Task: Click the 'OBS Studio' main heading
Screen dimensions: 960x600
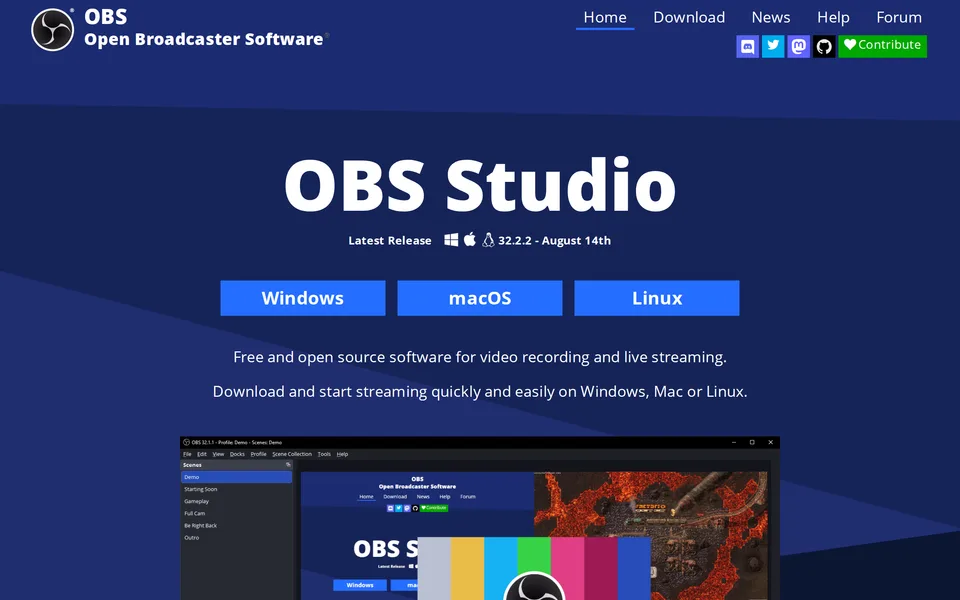Action: pos(480,185)
